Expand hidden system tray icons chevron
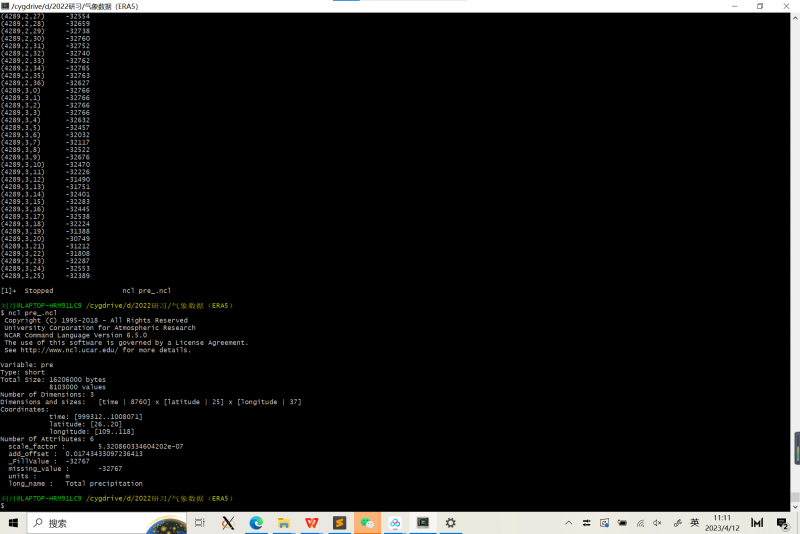The image size is (800, 534). [568, 522]
